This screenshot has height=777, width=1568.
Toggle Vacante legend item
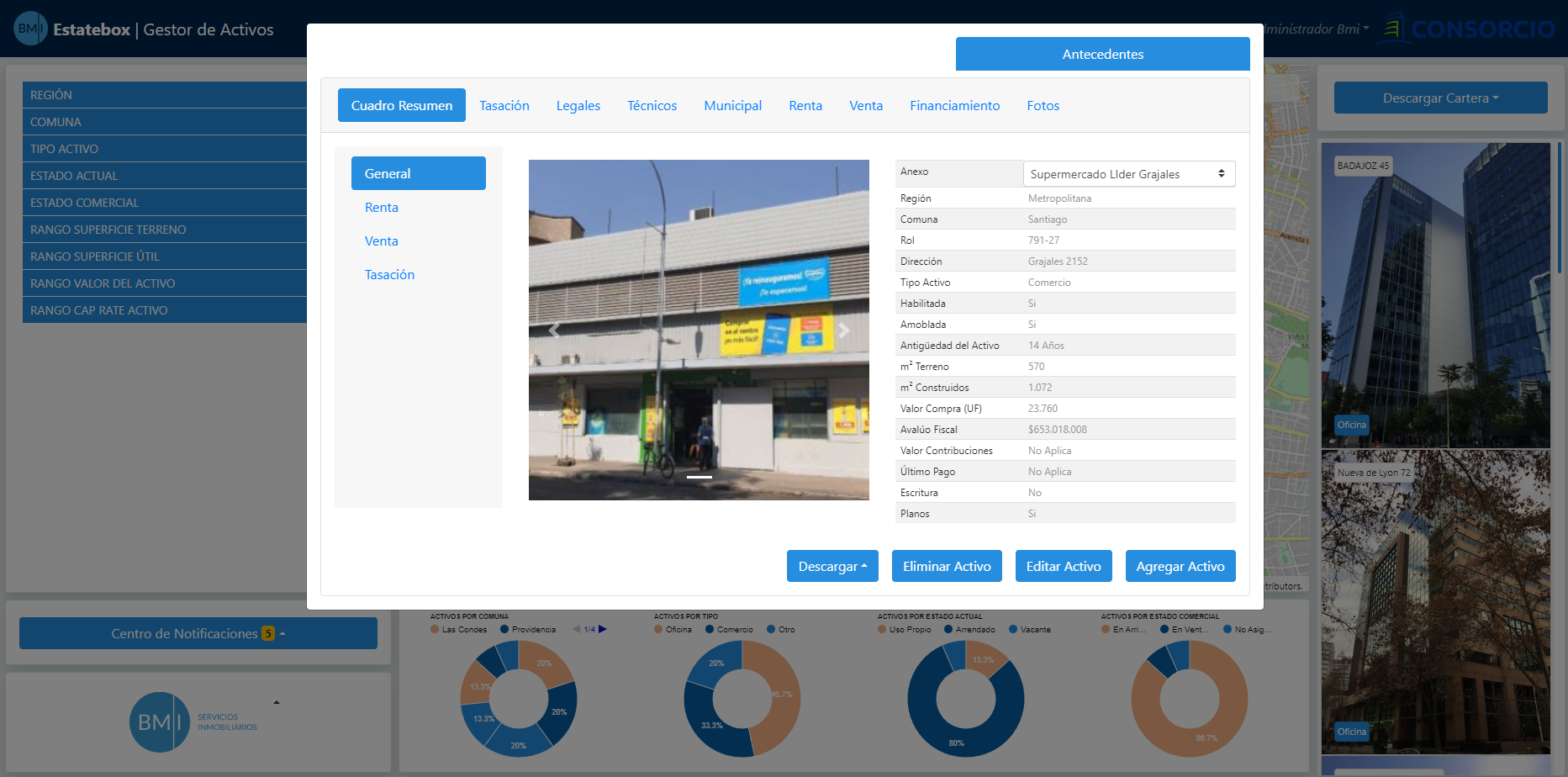click(1030, 629)
